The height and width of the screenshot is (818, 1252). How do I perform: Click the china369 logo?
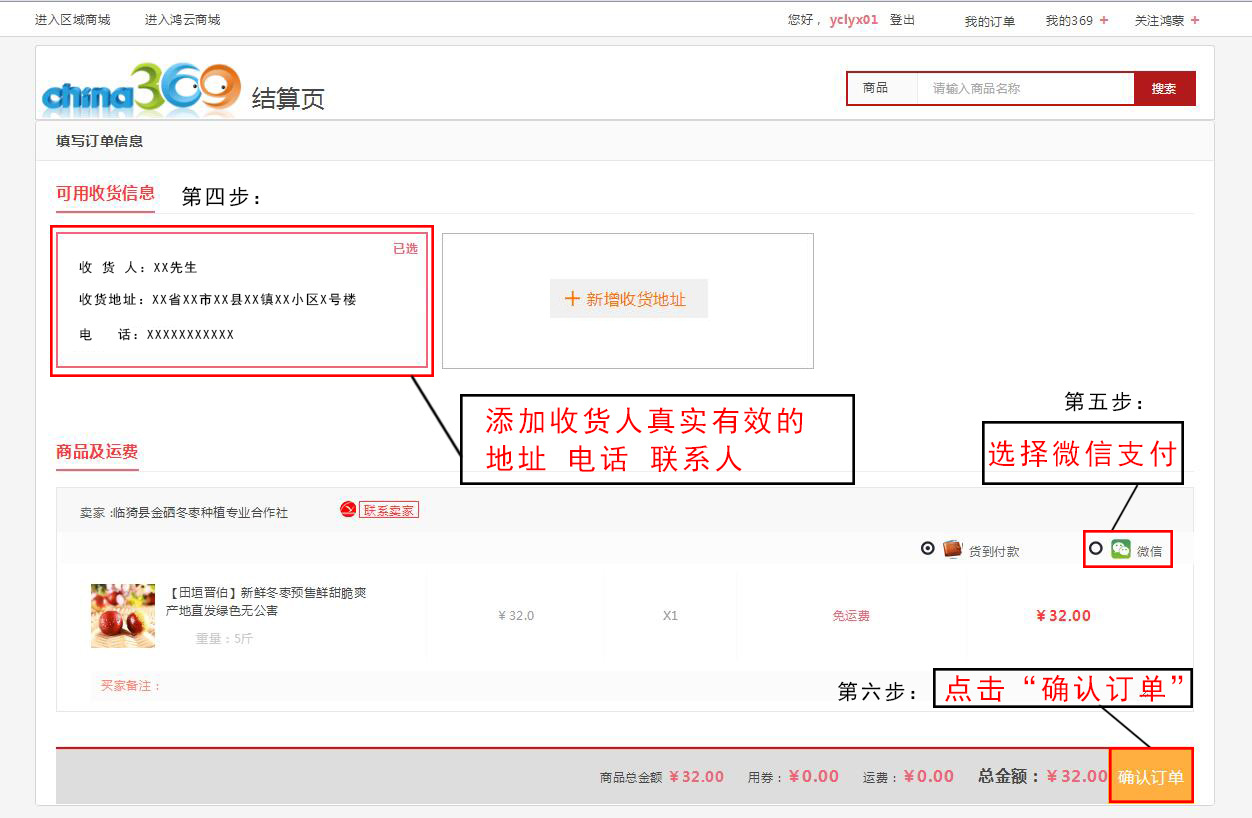pyautogui.click(x=141, y=88)
